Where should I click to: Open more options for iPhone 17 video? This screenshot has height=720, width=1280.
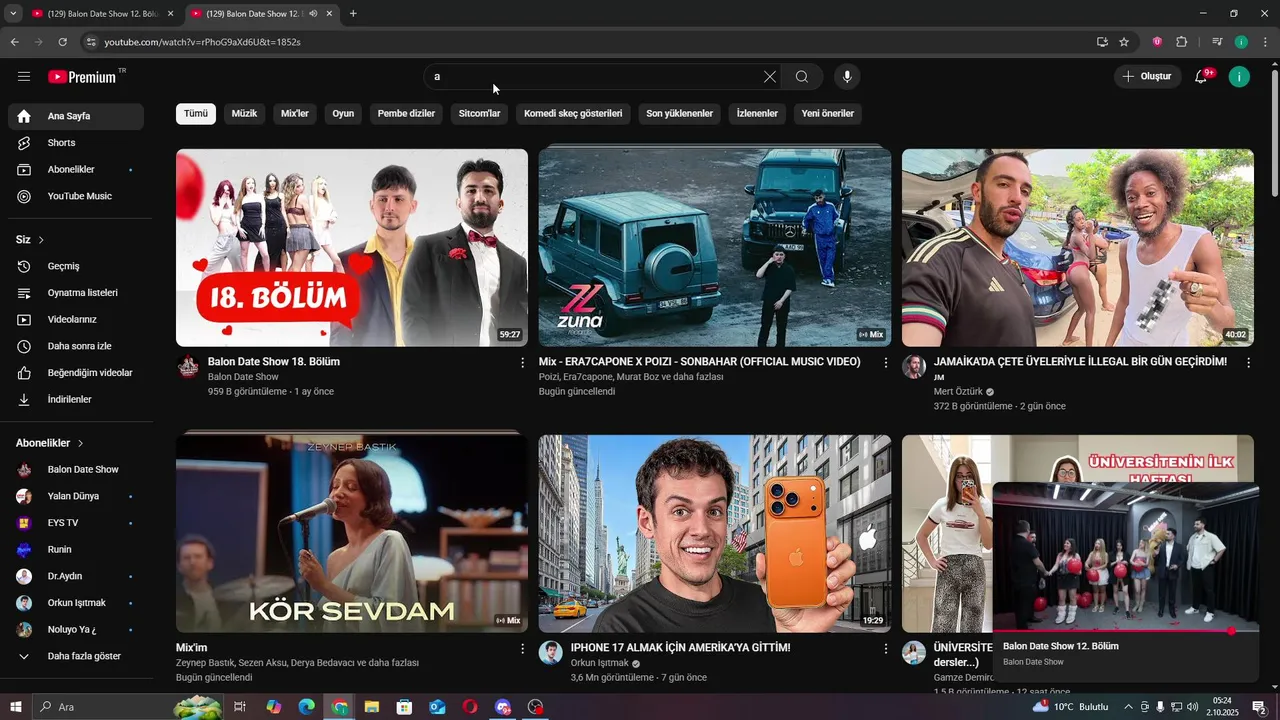(885, 649)
